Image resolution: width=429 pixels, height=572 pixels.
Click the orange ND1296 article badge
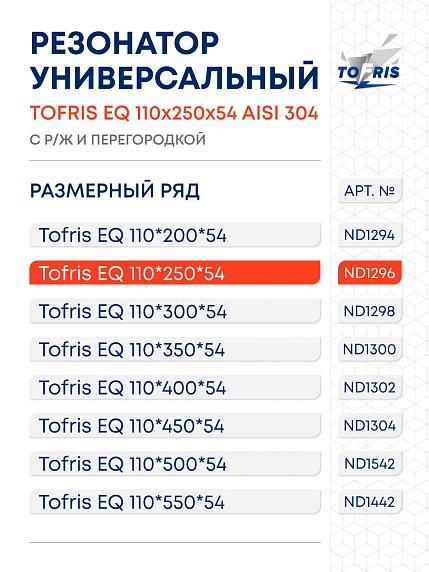click(x=370, y=273)
